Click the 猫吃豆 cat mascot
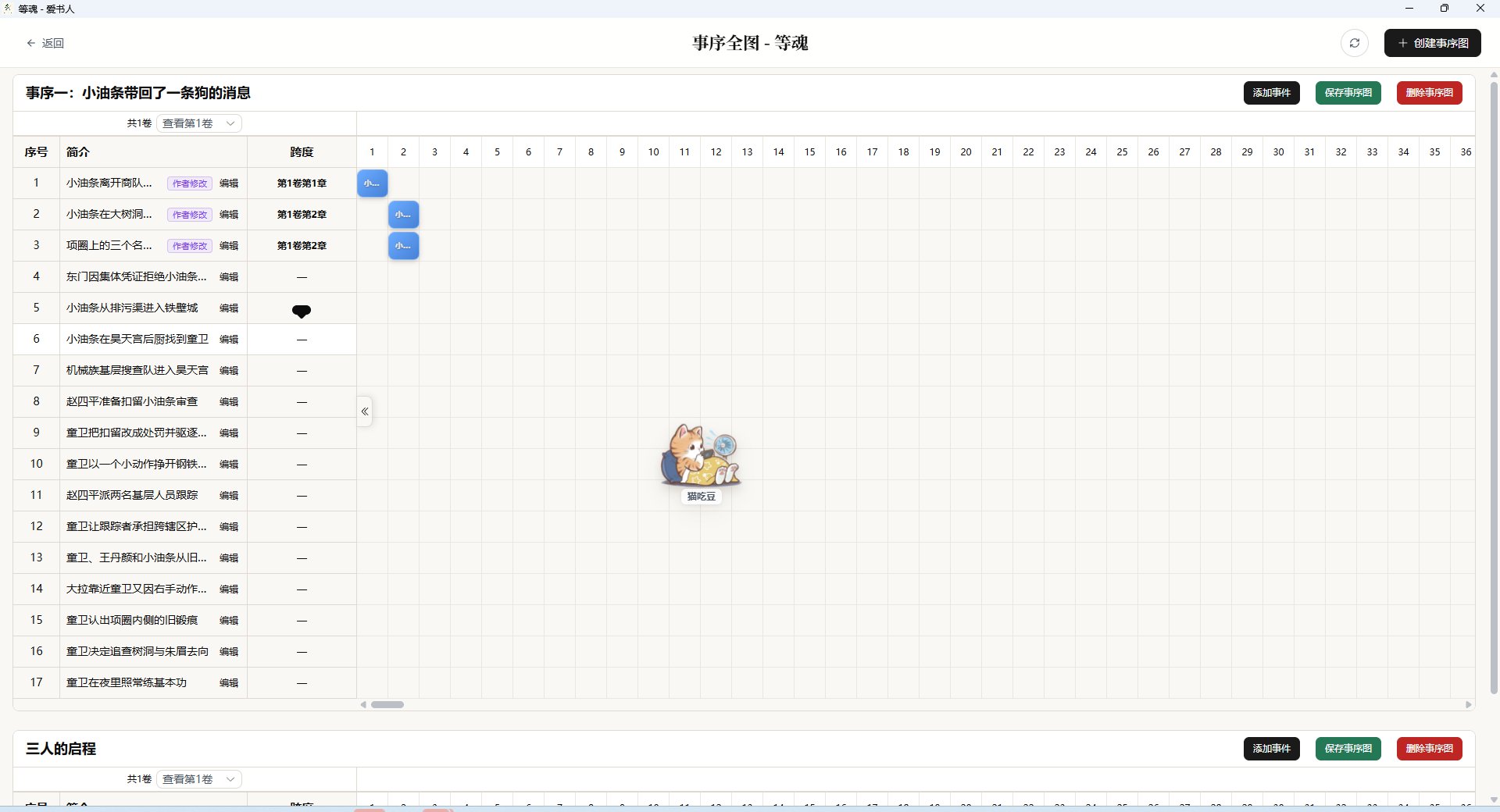The image size is (1500, 812). point(701,457)
